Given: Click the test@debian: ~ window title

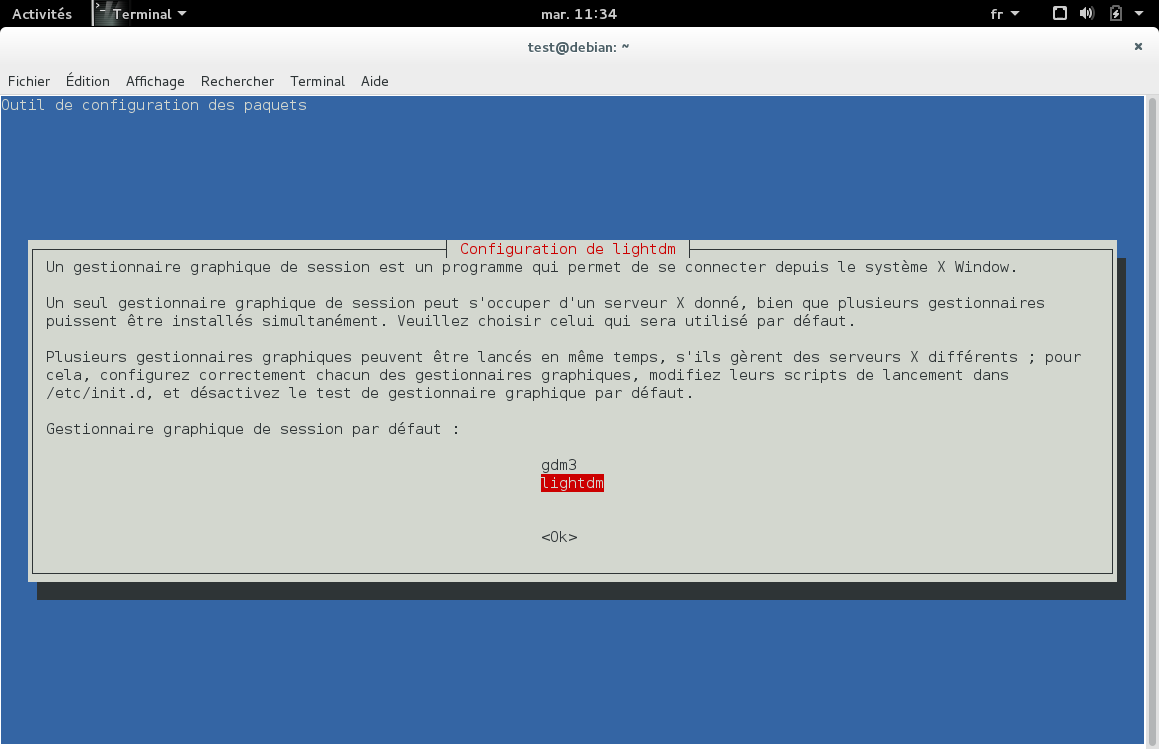Looking at the screenshot, I should (578, 47).
